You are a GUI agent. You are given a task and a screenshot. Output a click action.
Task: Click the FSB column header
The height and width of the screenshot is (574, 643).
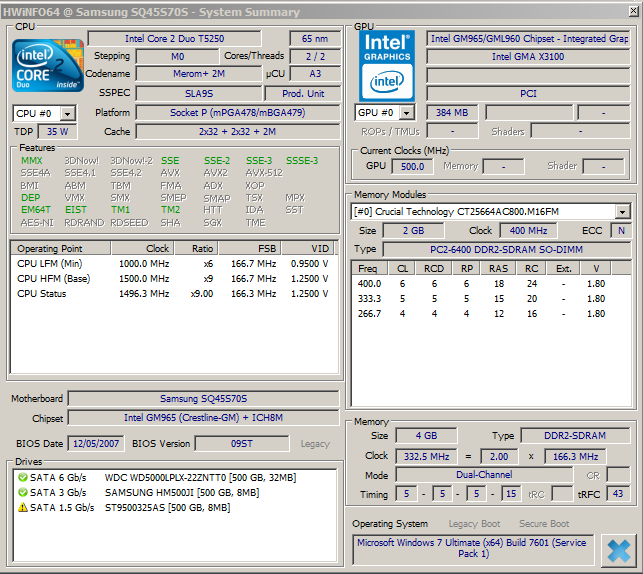click(250, 248)
